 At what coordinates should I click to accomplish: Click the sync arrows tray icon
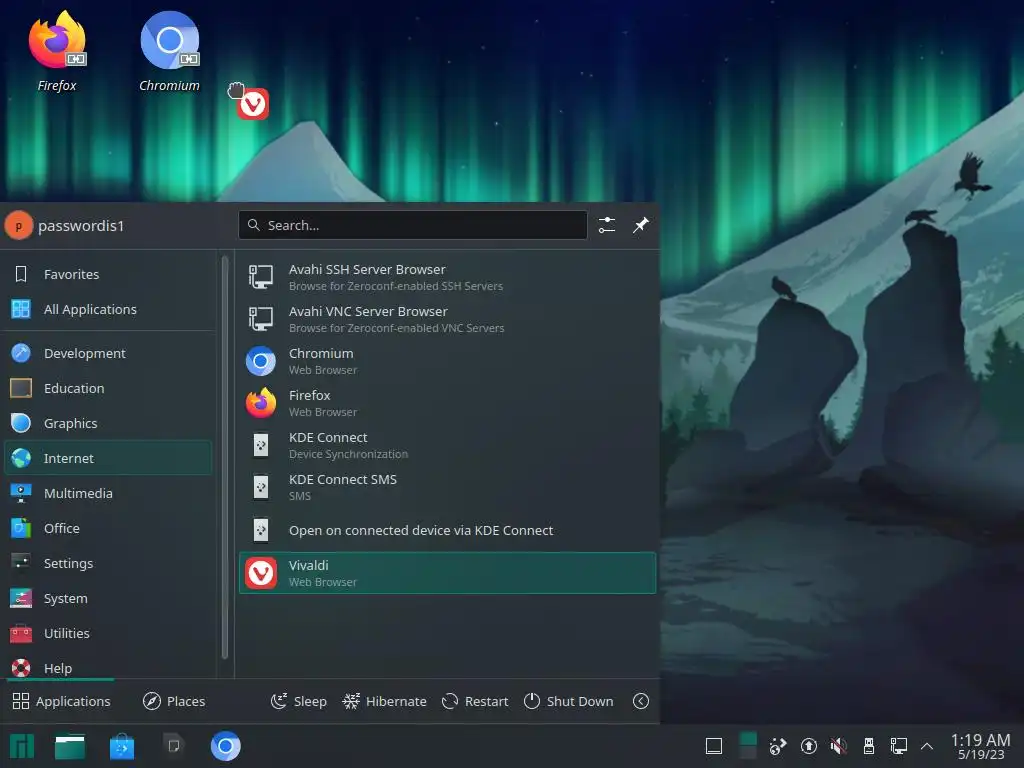click(778, 746)
